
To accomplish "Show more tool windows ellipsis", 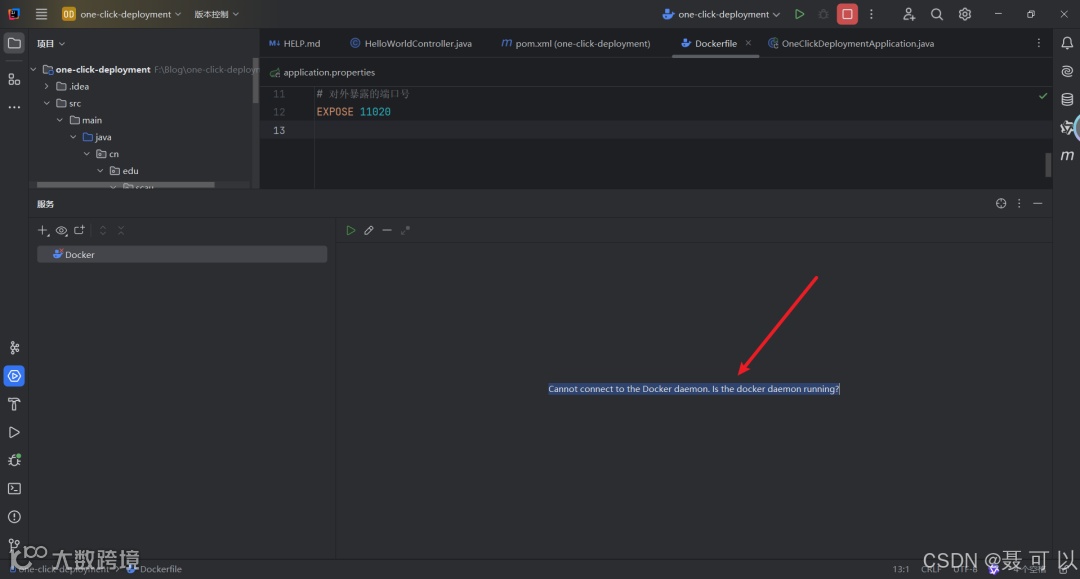I will coord(14,107).
